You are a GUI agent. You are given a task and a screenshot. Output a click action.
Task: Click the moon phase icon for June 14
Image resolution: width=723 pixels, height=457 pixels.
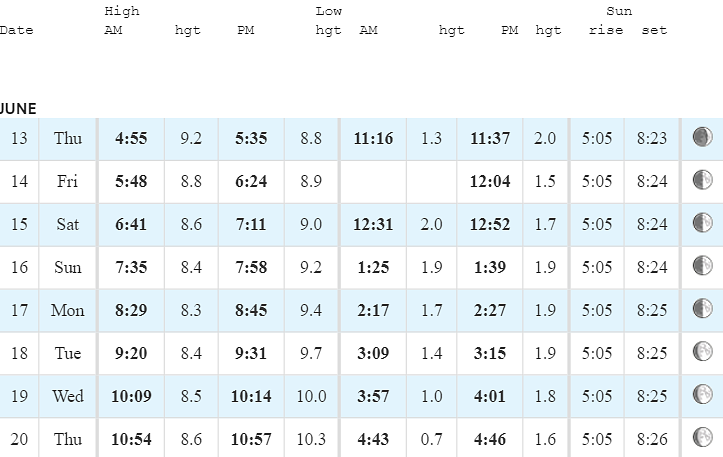click(702, 180)
